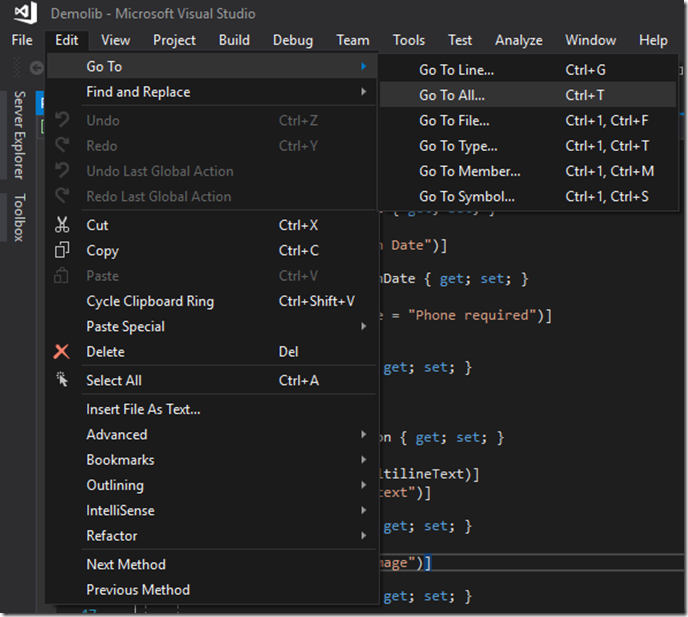Open the Analyze menu
The image size is (688, 617).
pyautogui.click(x=519, y=40)
